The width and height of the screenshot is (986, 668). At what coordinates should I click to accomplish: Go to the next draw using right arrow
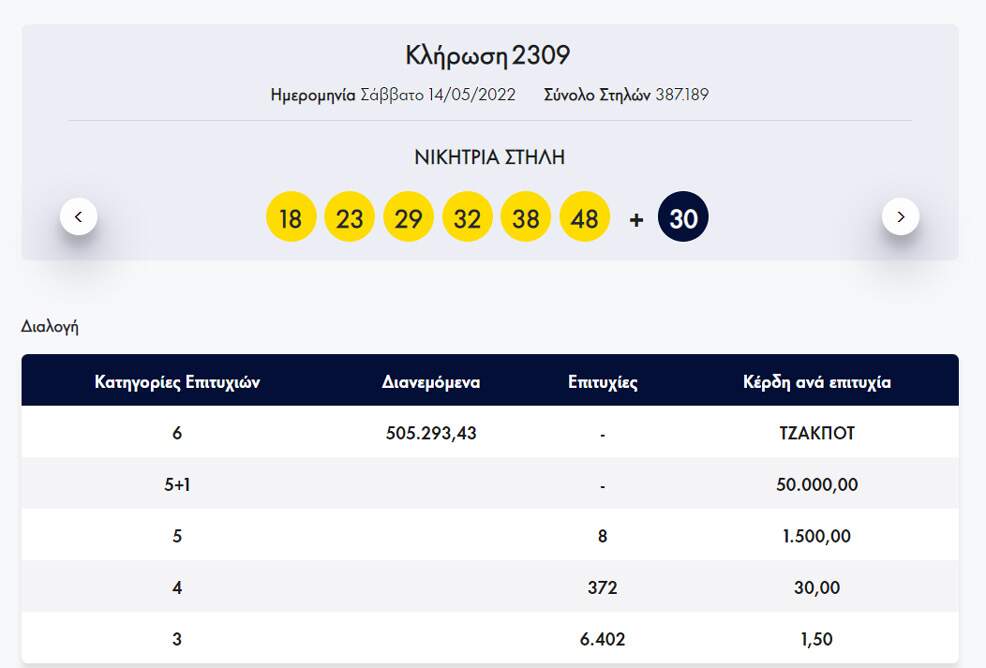pyautogui.click(x=900, y=216)
